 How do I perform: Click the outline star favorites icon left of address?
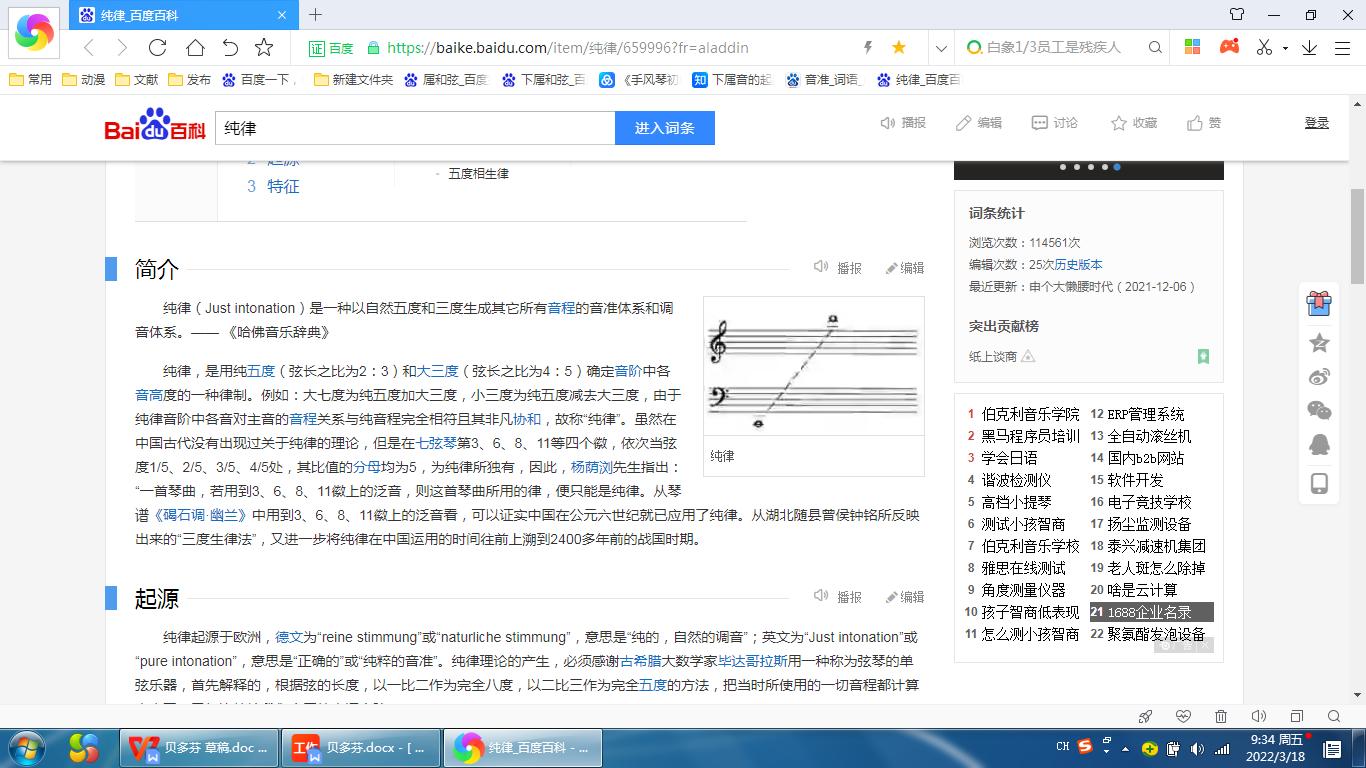point(264,47)
